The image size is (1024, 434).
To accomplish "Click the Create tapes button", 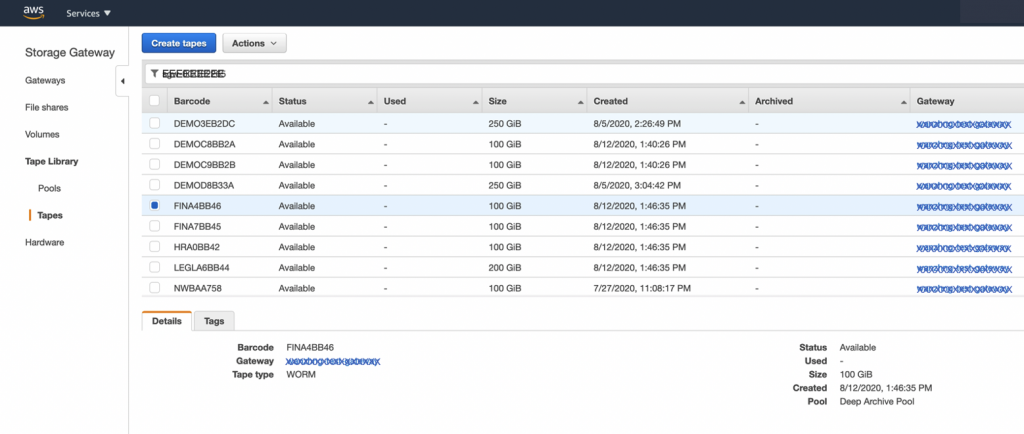I will coord(179,43).
